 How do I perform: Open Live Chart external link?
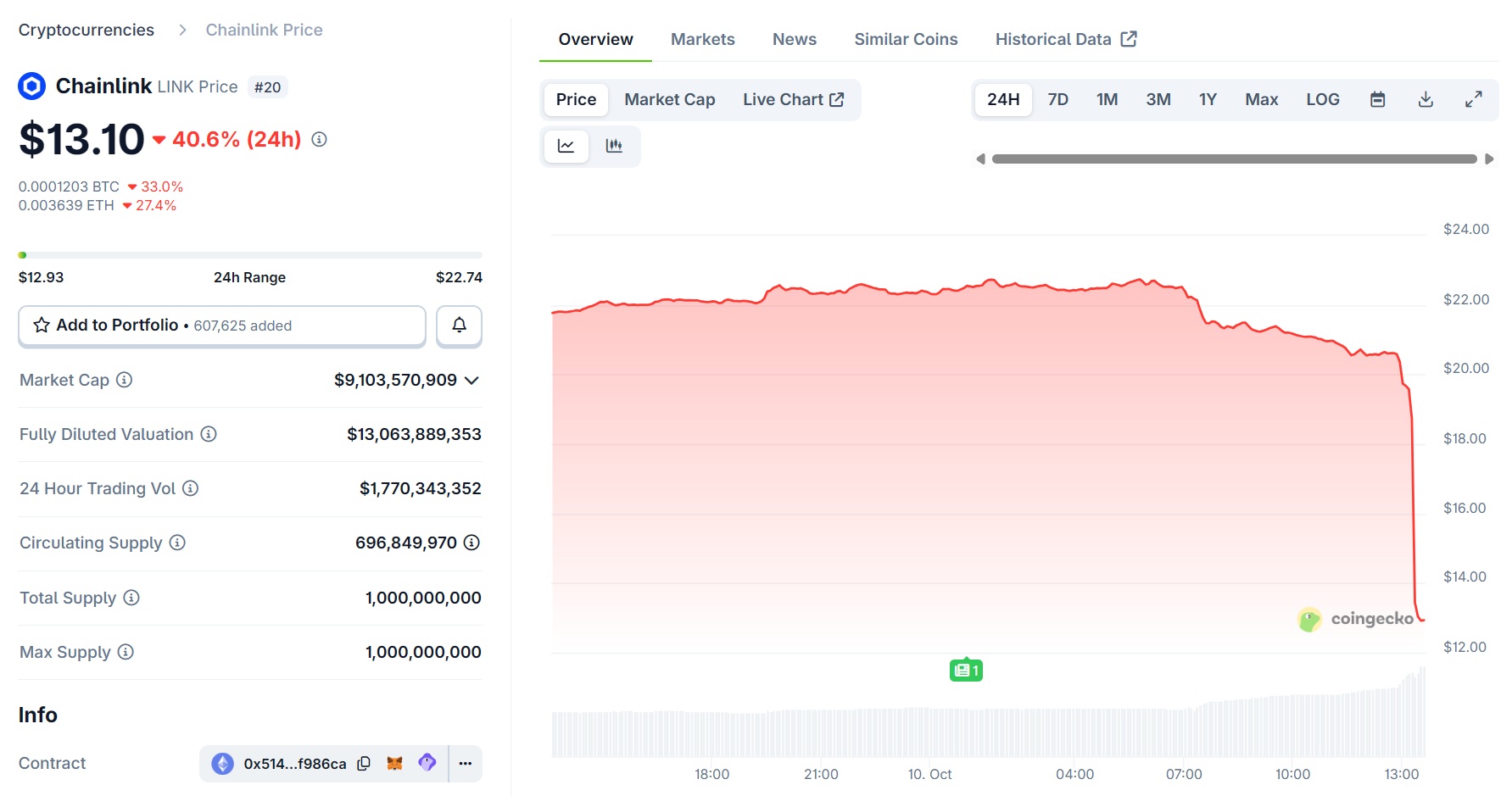click(794, 99)
